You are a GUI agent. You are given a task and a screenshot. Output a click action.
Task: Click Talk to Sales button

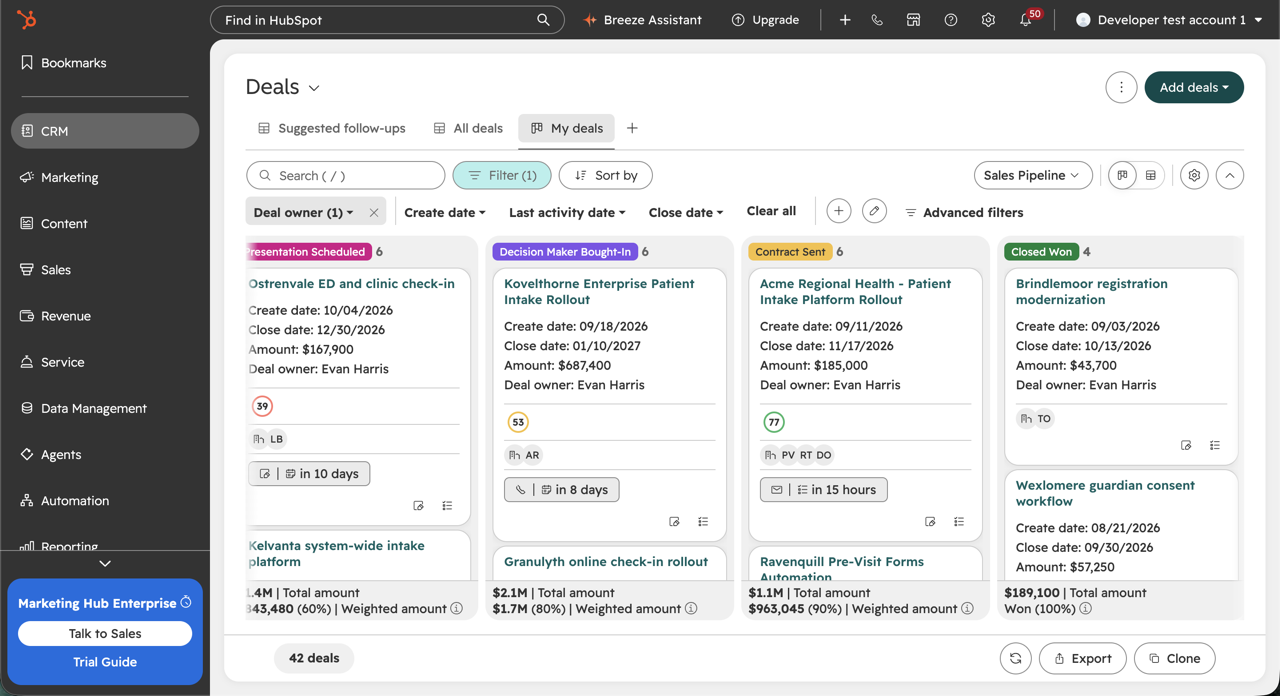pyautogui.click(x=105, y=633)
